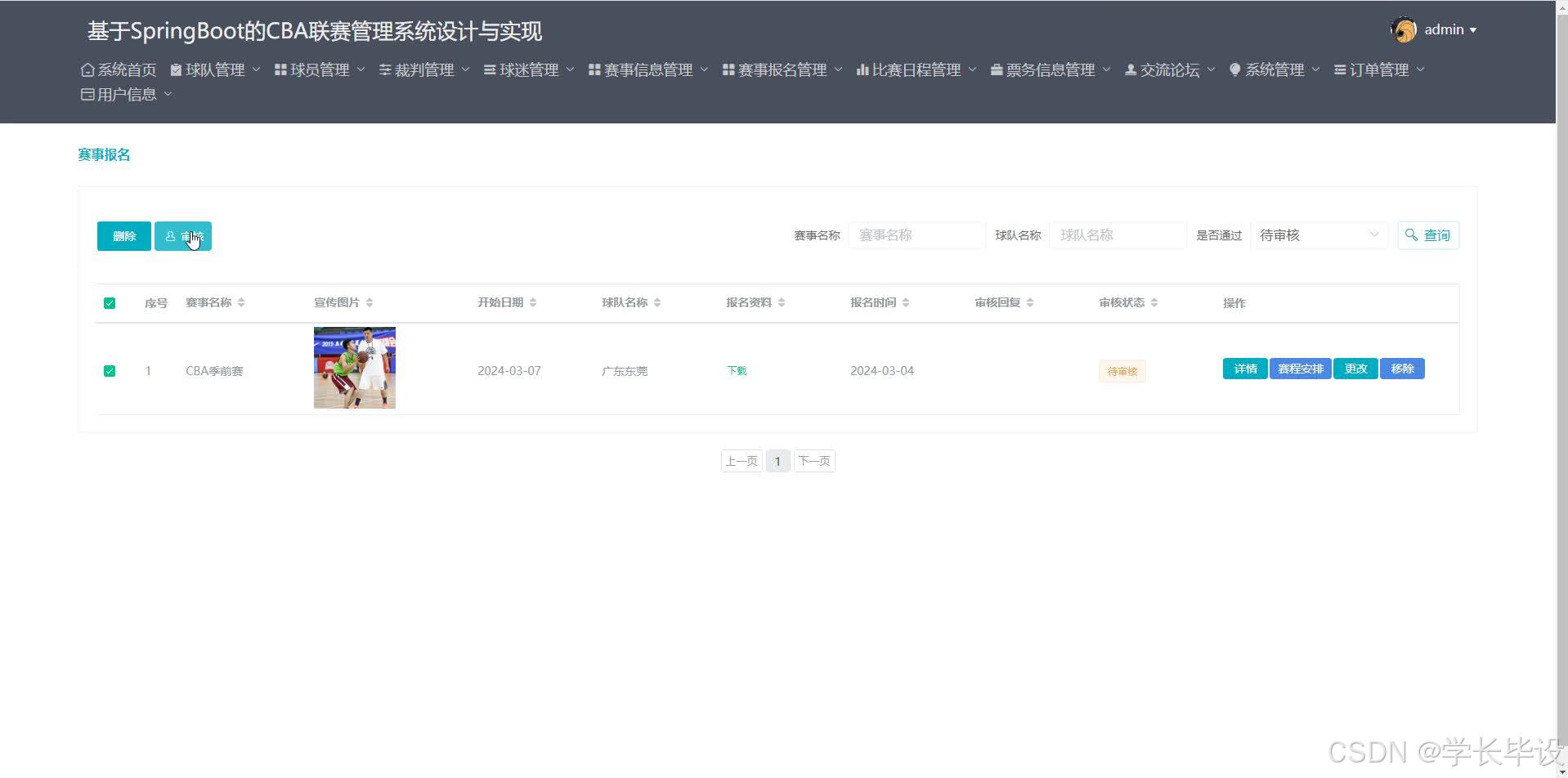Open the admin account dropdown
Viewport: 1568px width, 778px height.
pos(1434,30)
